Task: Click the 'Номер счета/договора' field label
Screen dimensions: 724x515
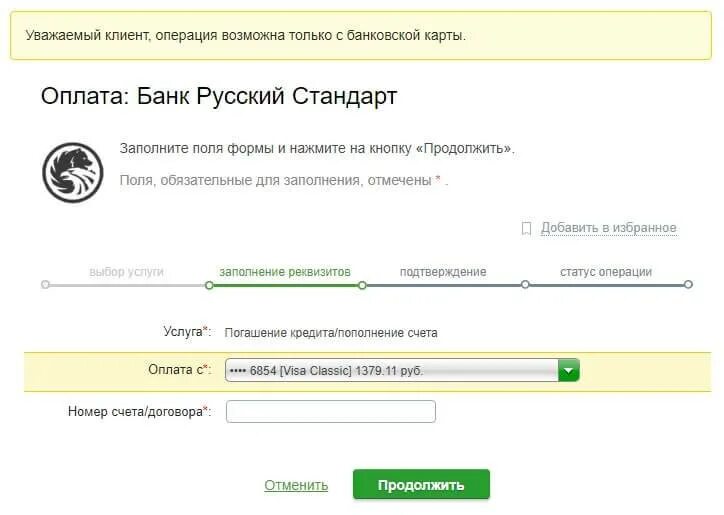Action: (139, 411)
